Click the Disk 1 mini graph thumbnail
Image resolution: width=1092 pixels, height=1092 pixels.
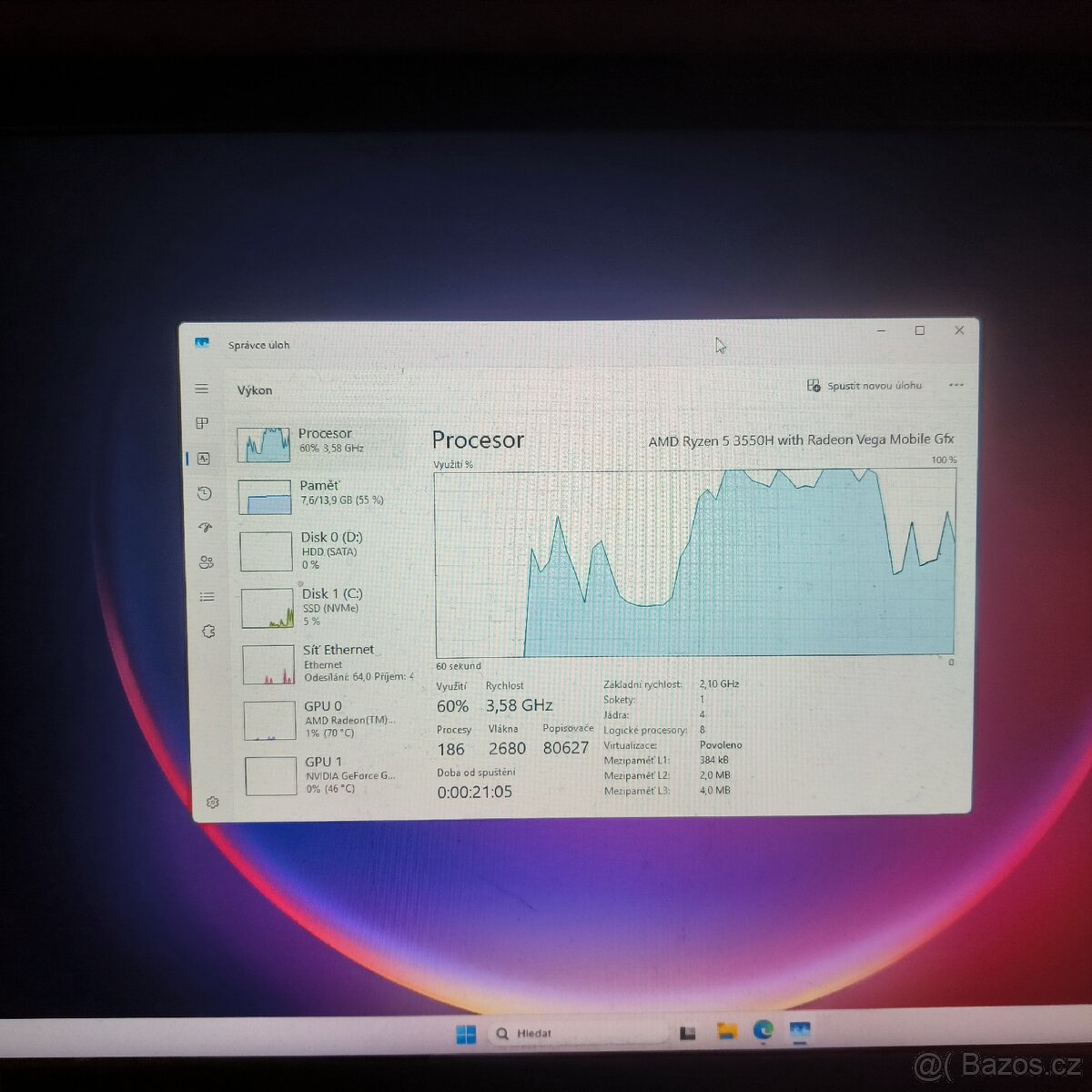(x=268, y=609)
